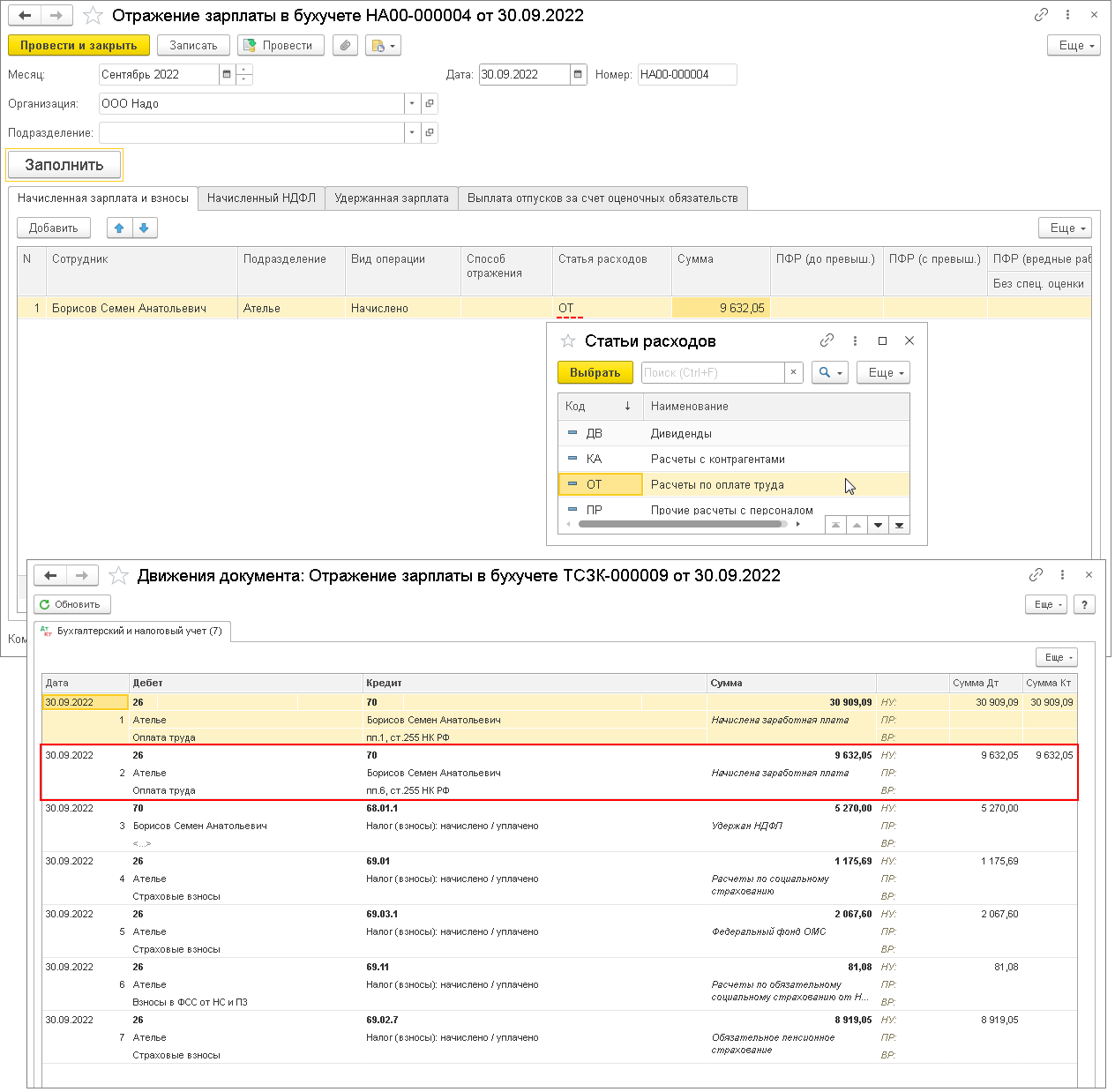Open the create-based-on icon dropdown next to the paperclip
This screenshot has height=1092, width=1115.
click(383, 45)
